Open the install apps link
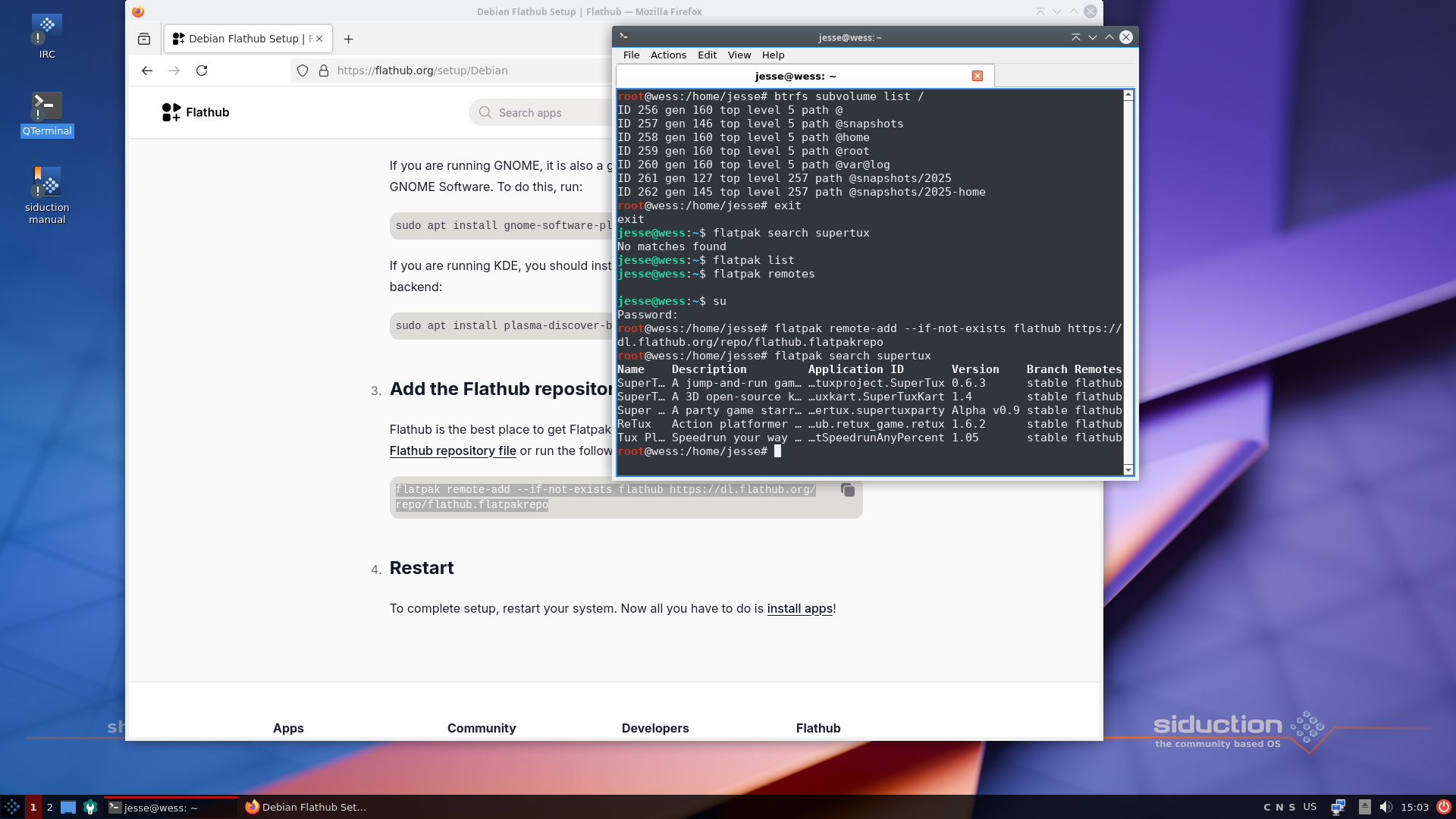 800,608
